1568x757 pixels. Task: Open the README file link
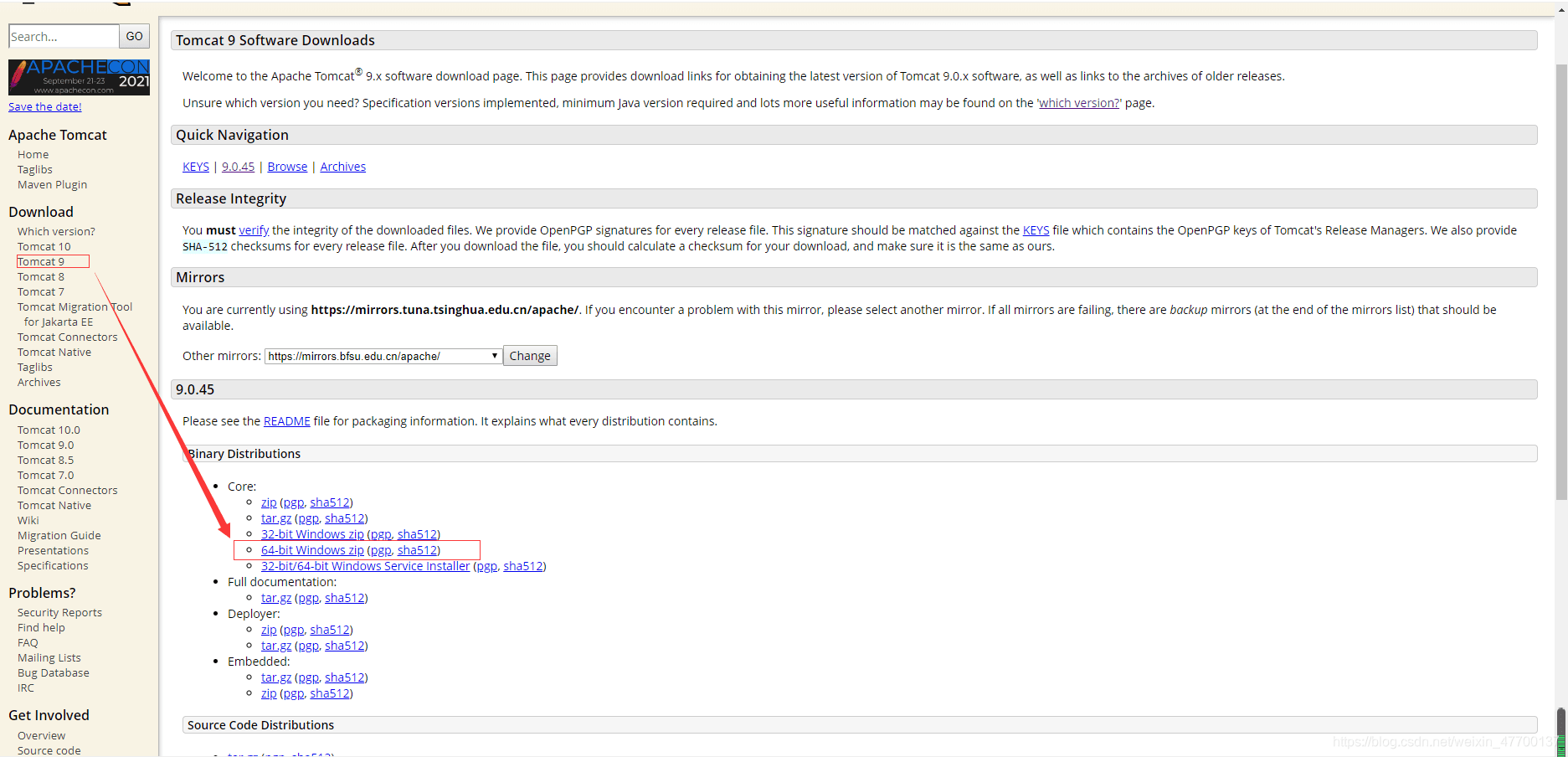click(x=286, y=421)
